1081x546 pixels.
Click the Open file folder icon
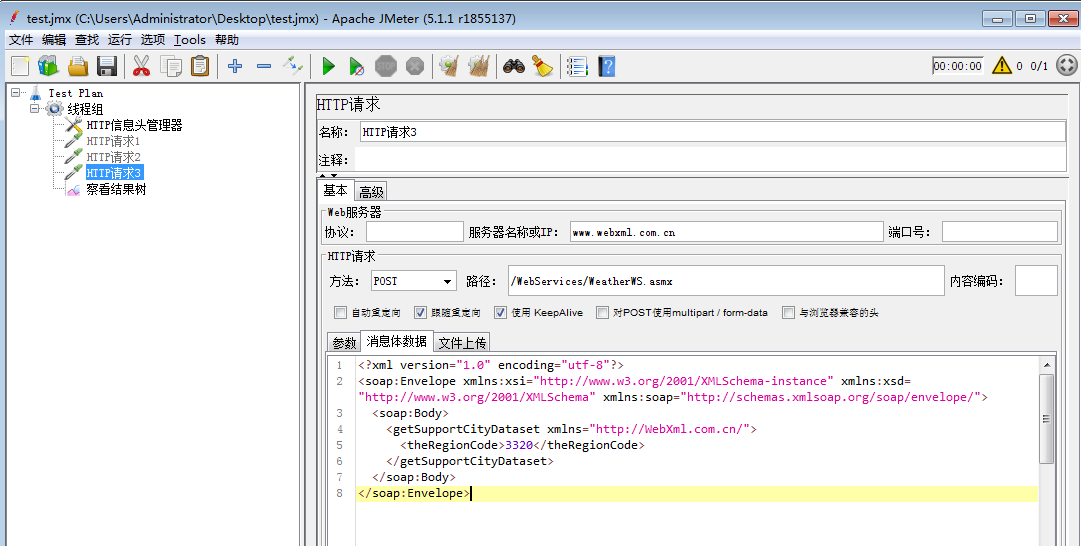point(78,66)
